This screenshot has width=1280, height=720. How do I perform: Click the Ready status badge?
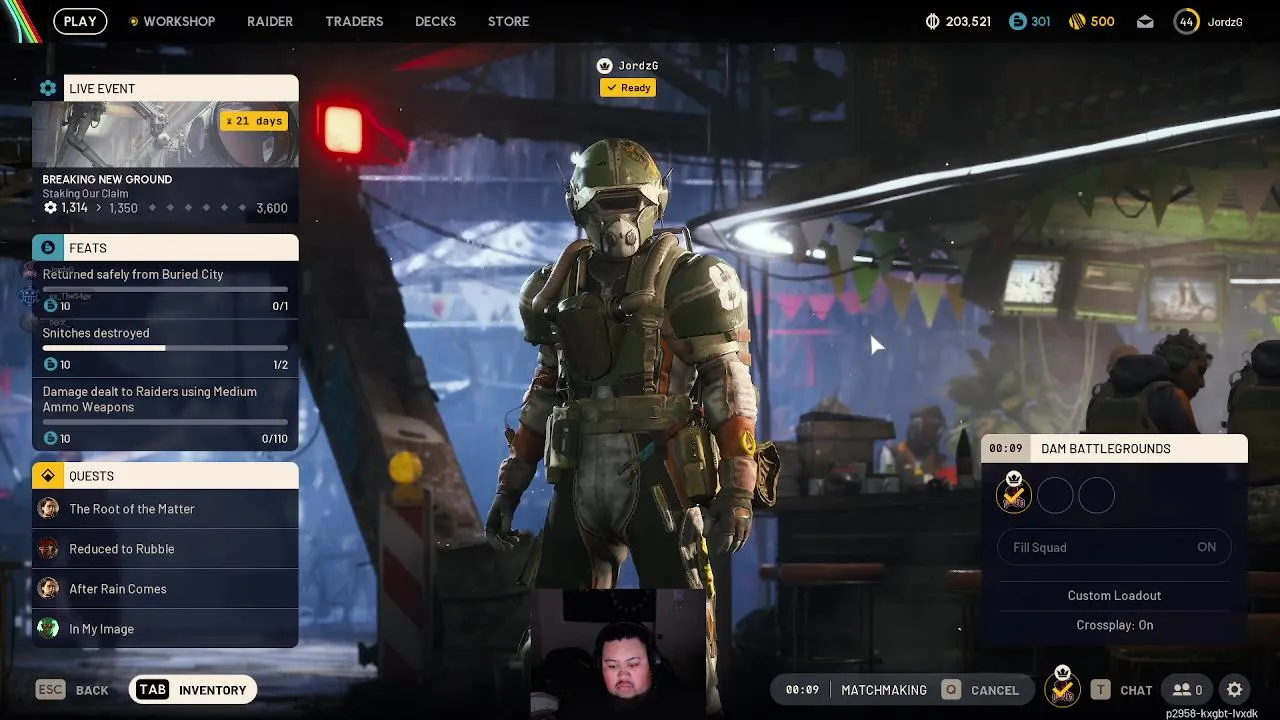628,88
